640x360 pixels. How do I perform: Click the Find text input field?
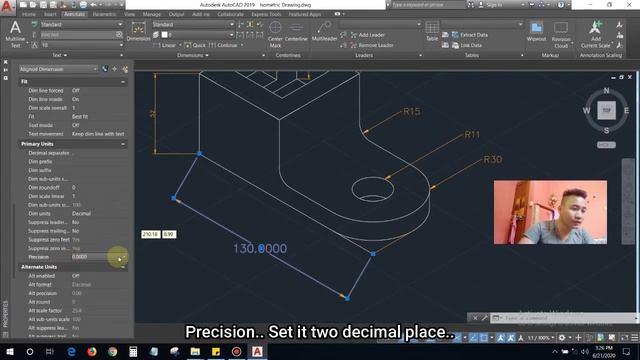click(77, 35)
